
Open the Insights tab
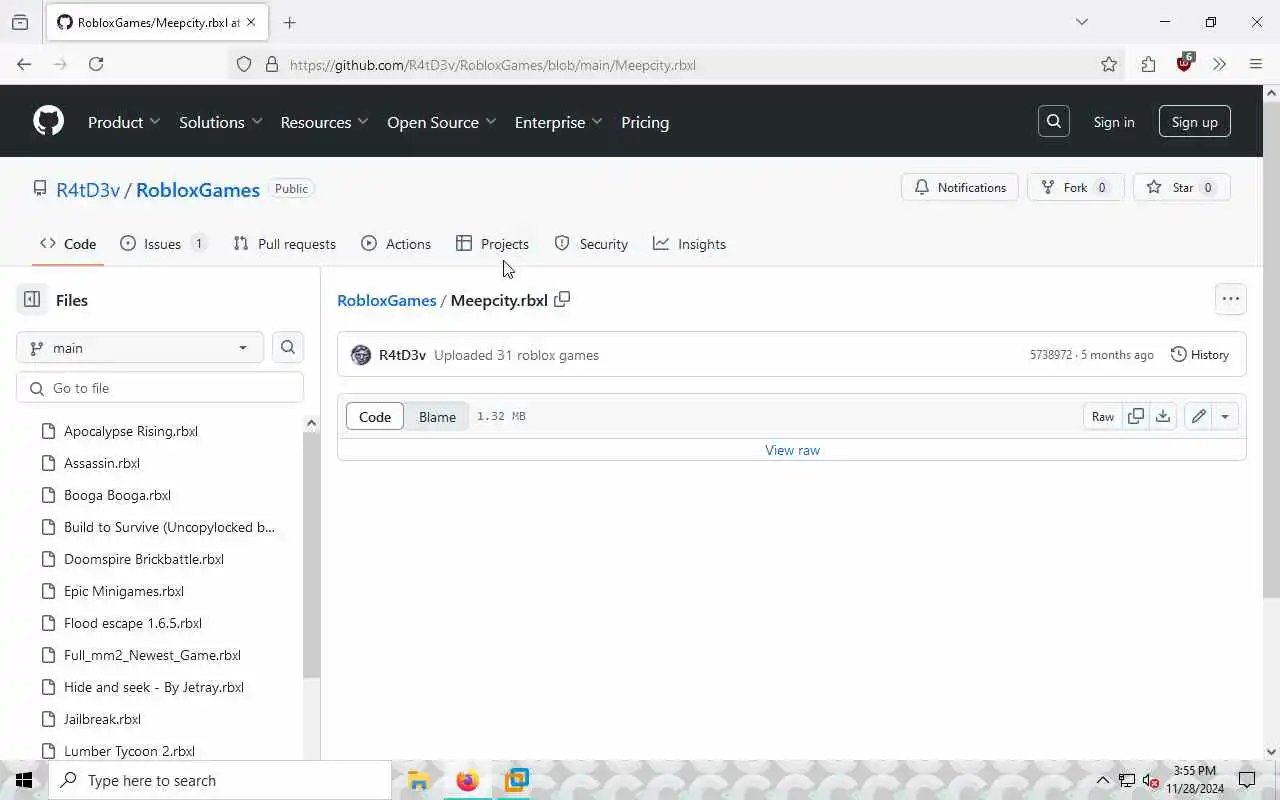[689, 244]
